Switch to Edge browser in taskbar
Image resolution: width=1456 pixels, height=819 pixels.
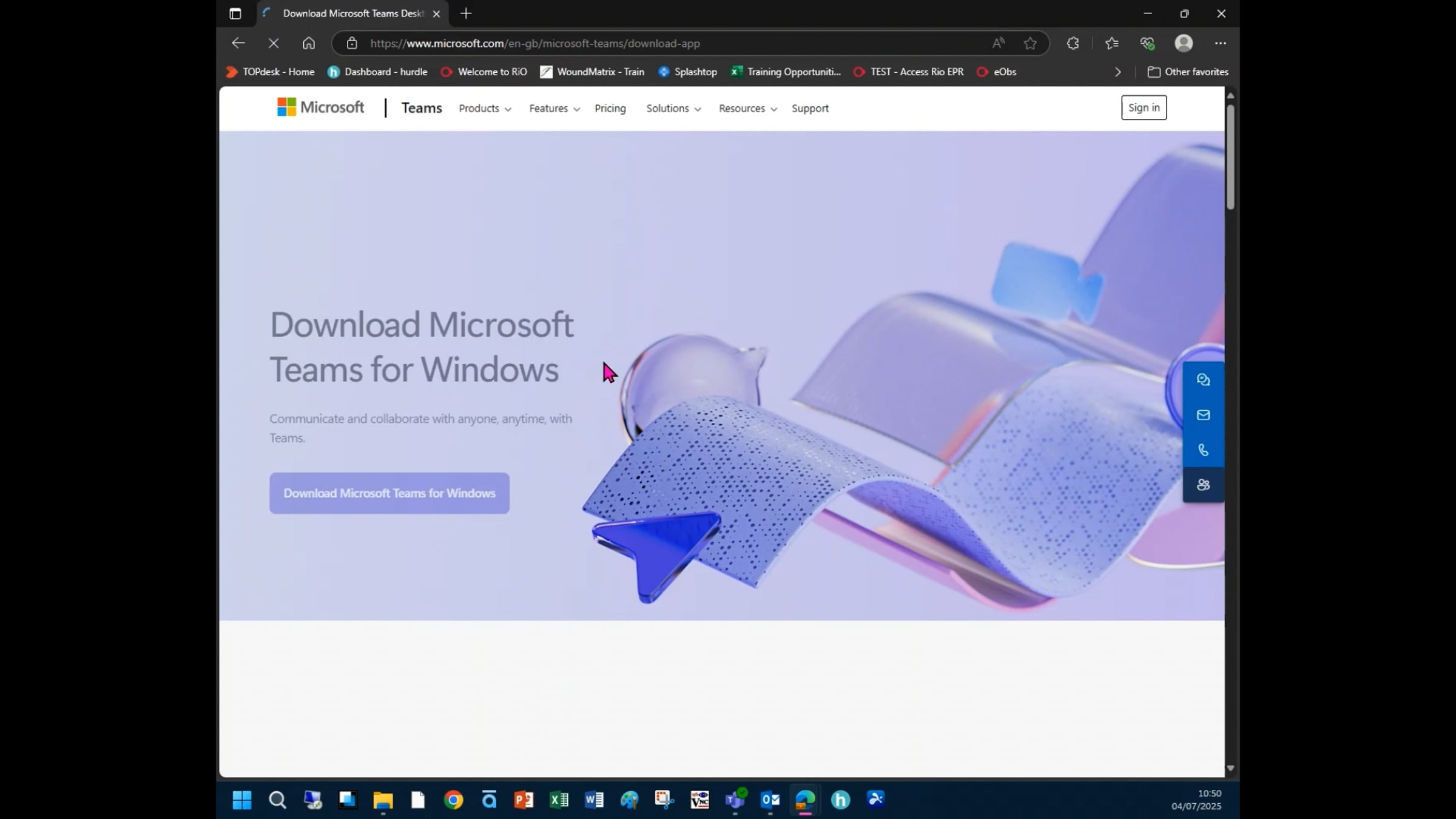coord(805,800)
